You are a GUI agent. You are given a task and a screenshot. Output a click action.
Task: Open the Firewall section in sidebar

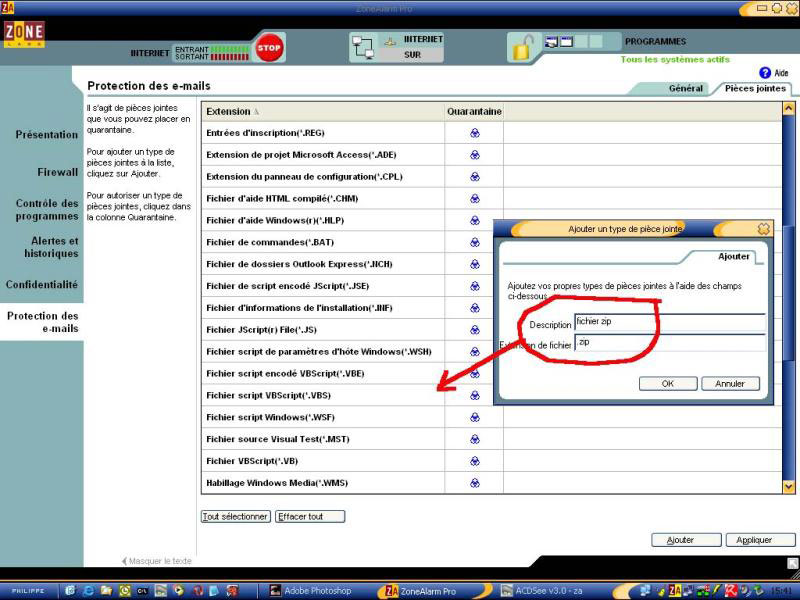57,172
